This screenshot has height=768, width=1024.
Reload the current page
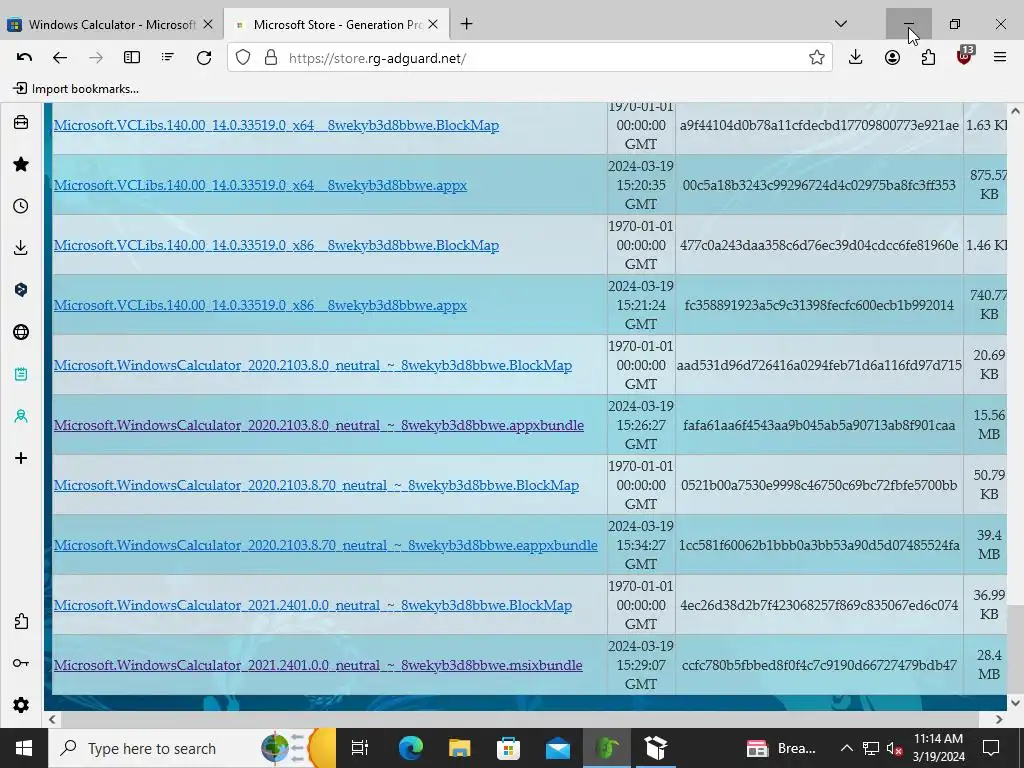point(204,57)
